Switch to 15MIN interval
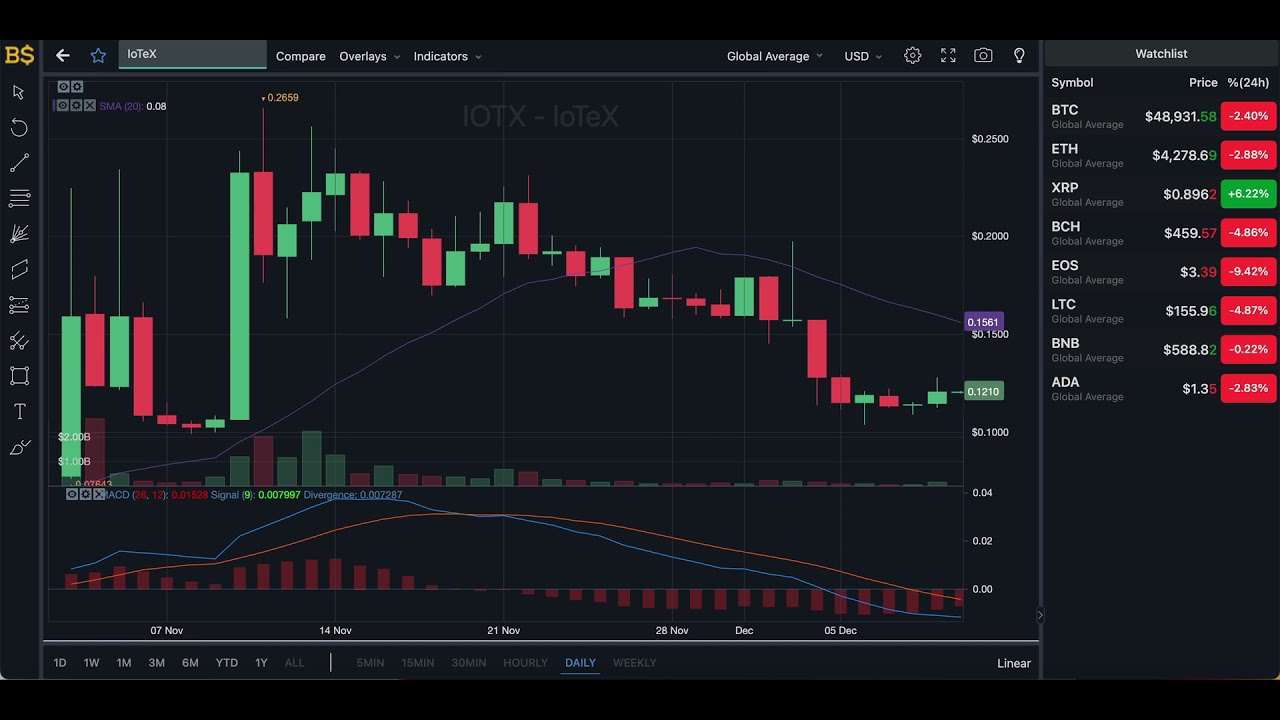This screenshot has height=720, width=1280. (x=418, y=663)
